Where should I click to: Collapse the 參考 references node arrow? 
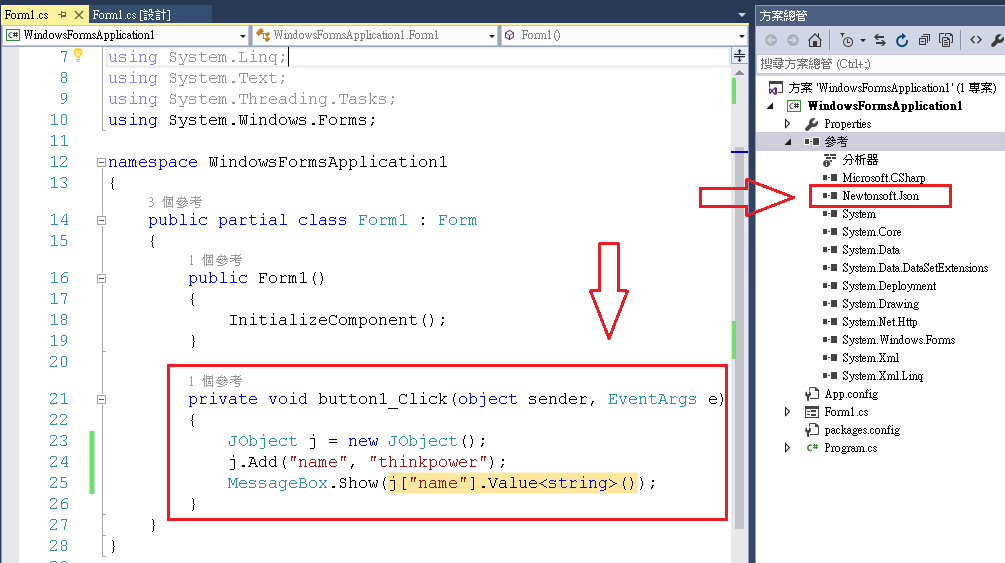[788, 142]
